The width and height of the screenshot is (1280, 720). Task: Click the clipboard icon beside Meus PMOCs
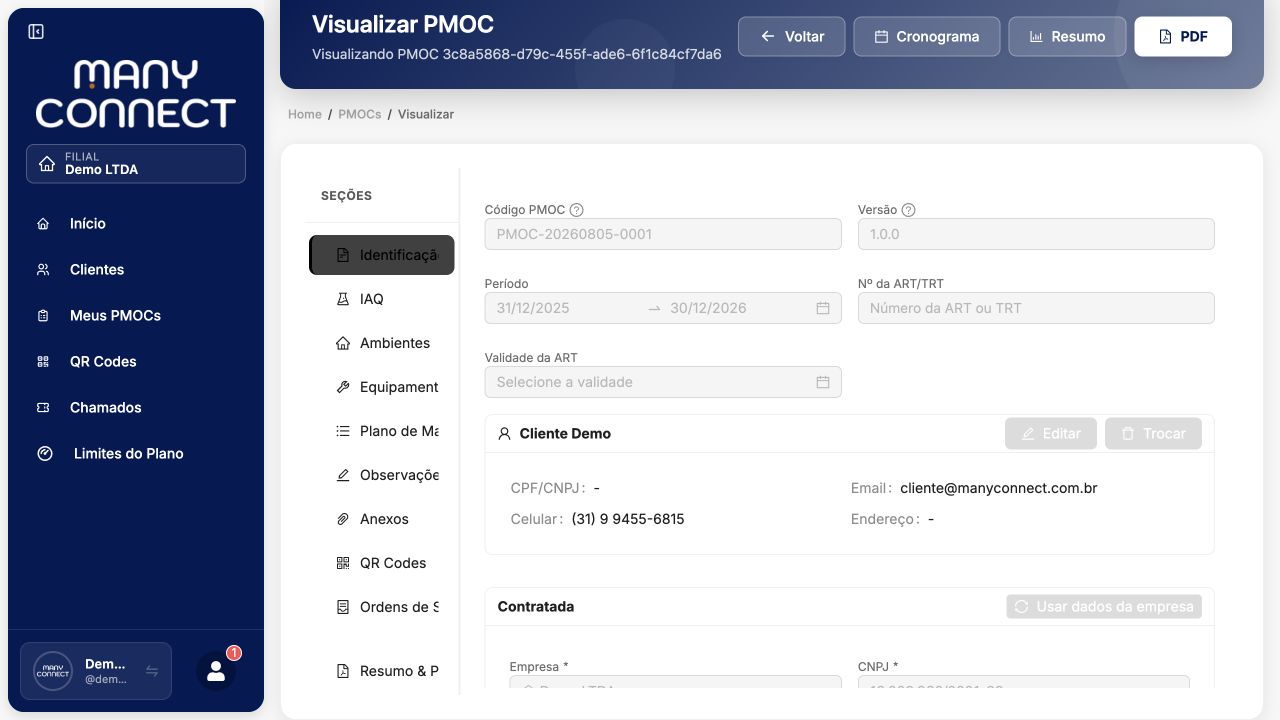point(43,316)
